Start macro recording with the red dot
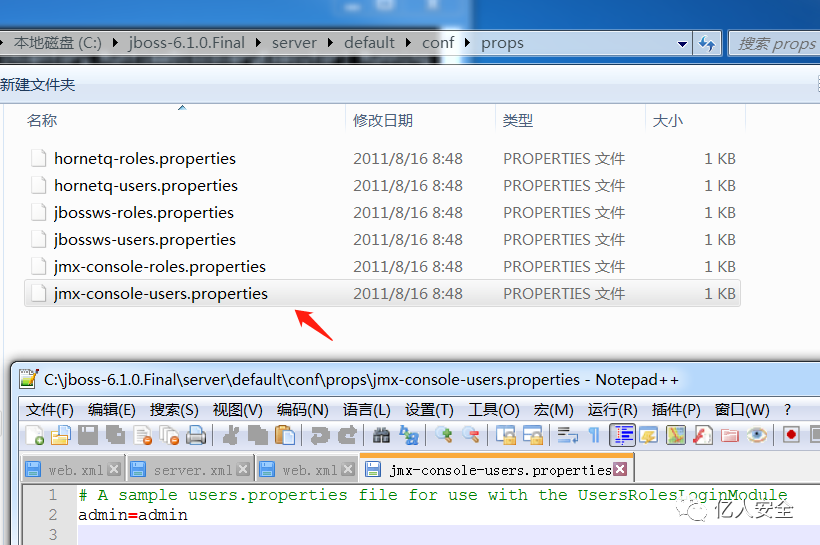The image size is (820, 545). point(791,435)
